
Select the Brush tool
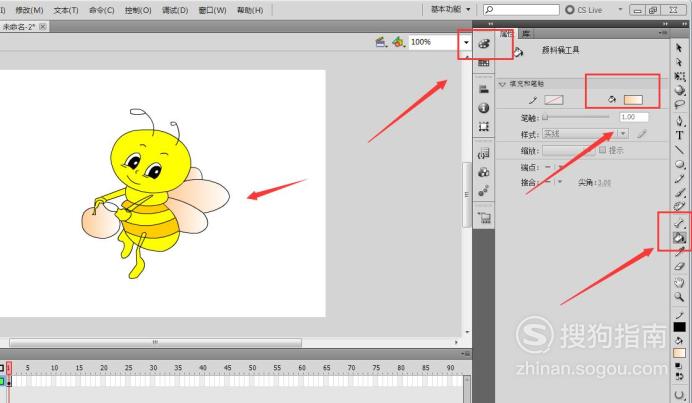coord(680,193)
